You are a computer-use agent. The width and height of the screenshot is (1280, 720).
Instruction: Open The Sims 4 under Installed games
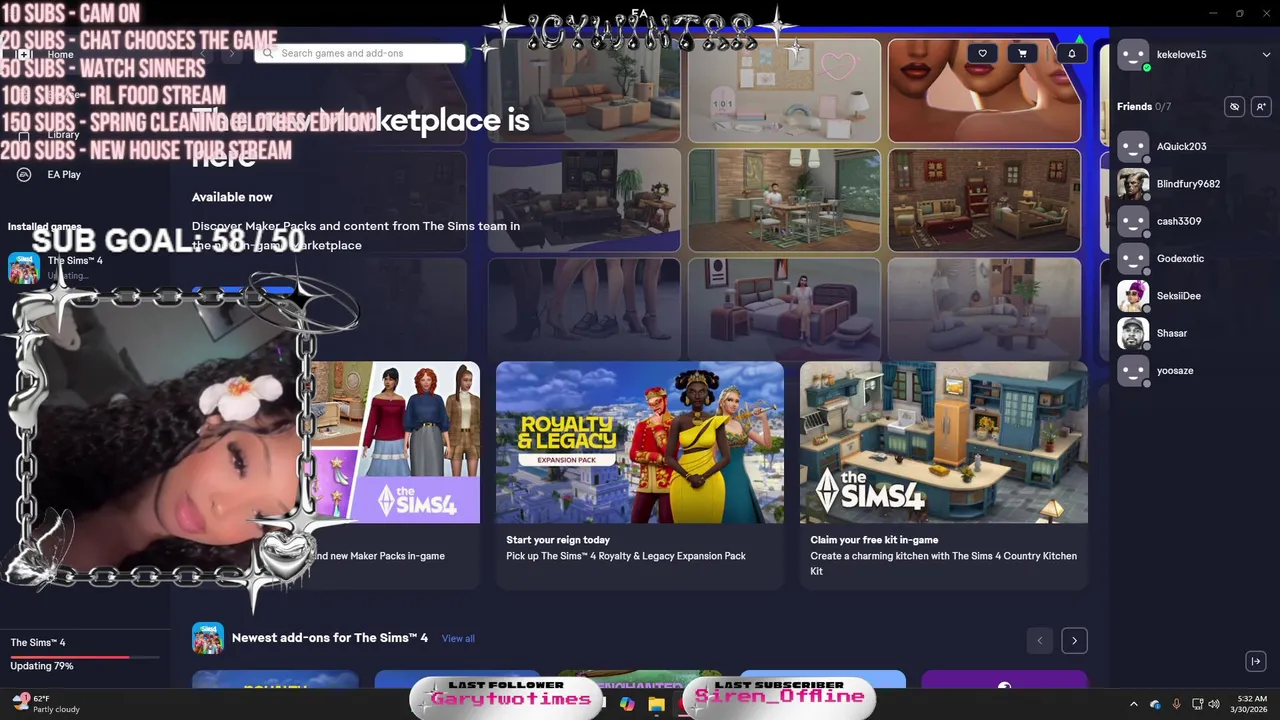[x=75, y=267]
